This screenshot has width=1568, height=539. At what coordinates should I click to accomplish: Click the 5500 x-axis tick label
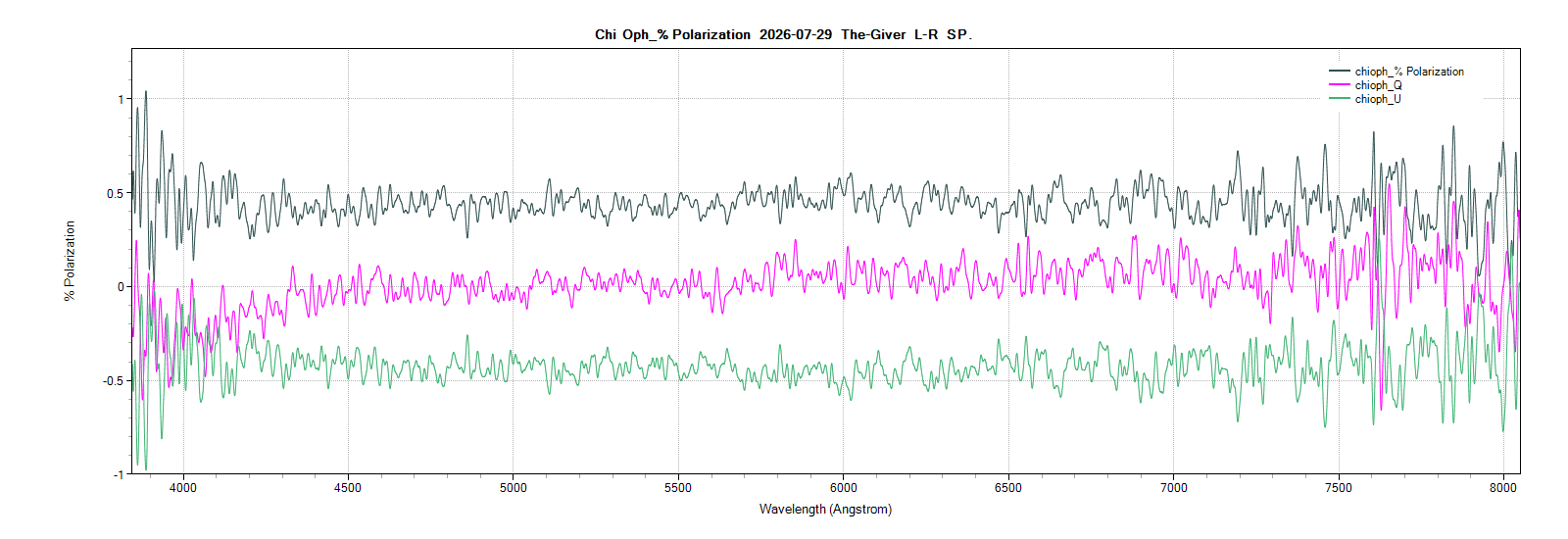[678, 488]
